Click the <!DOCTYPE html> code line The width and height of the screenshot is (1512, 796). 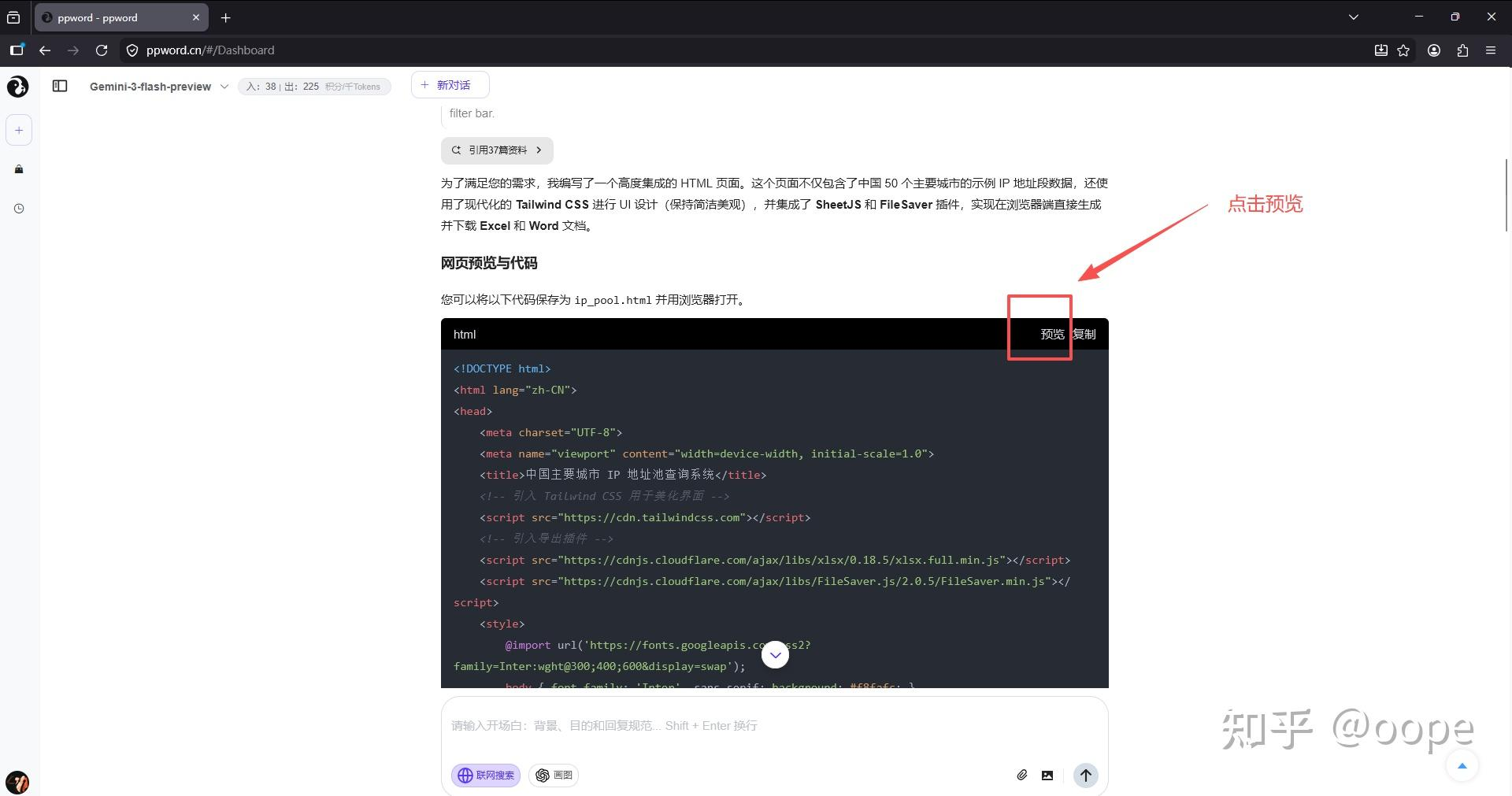click(x=502, y=368)
